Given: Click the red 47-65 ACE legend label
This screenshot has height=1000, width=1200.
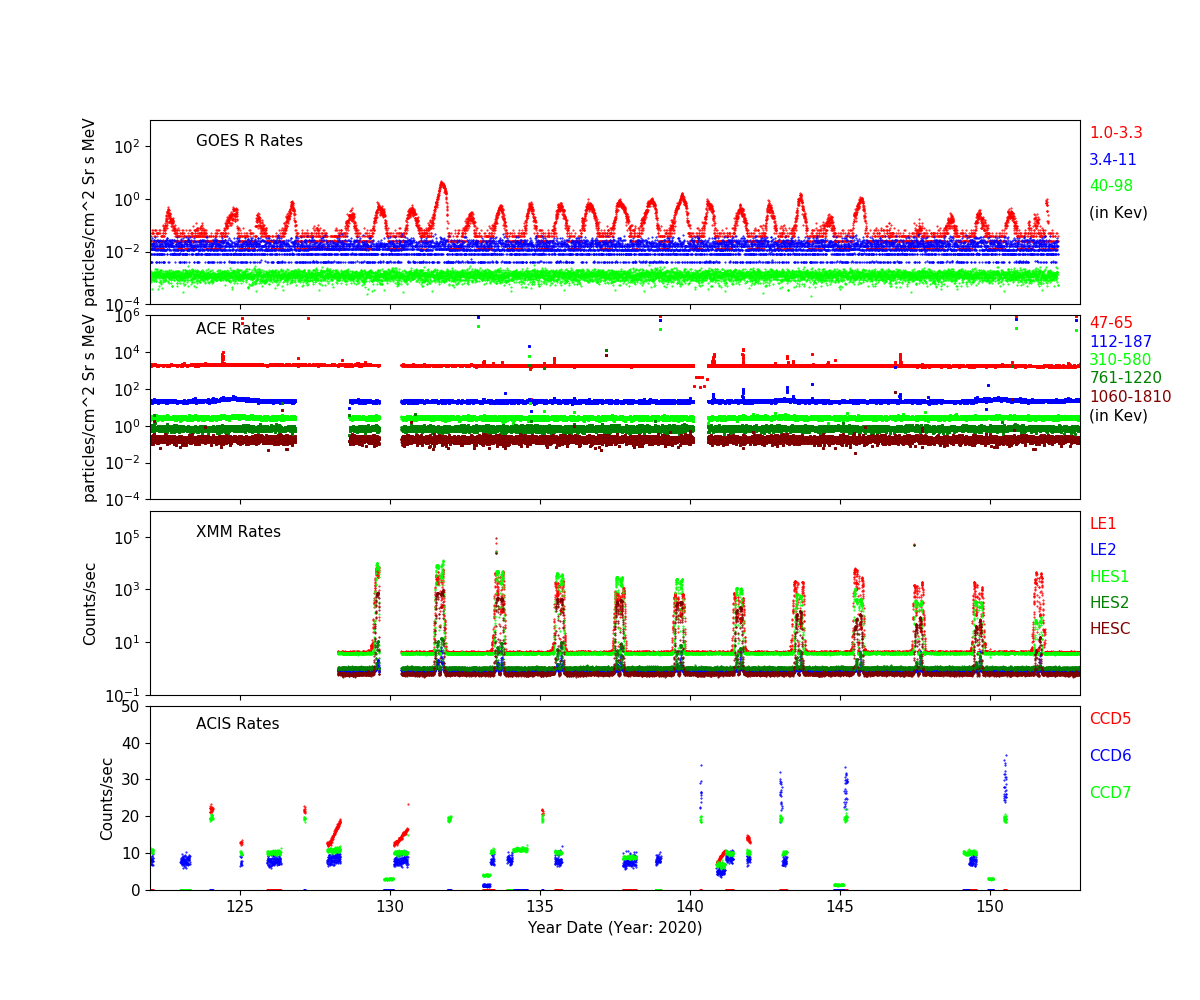Looking at the screenshot, I should coord(1111,323).
